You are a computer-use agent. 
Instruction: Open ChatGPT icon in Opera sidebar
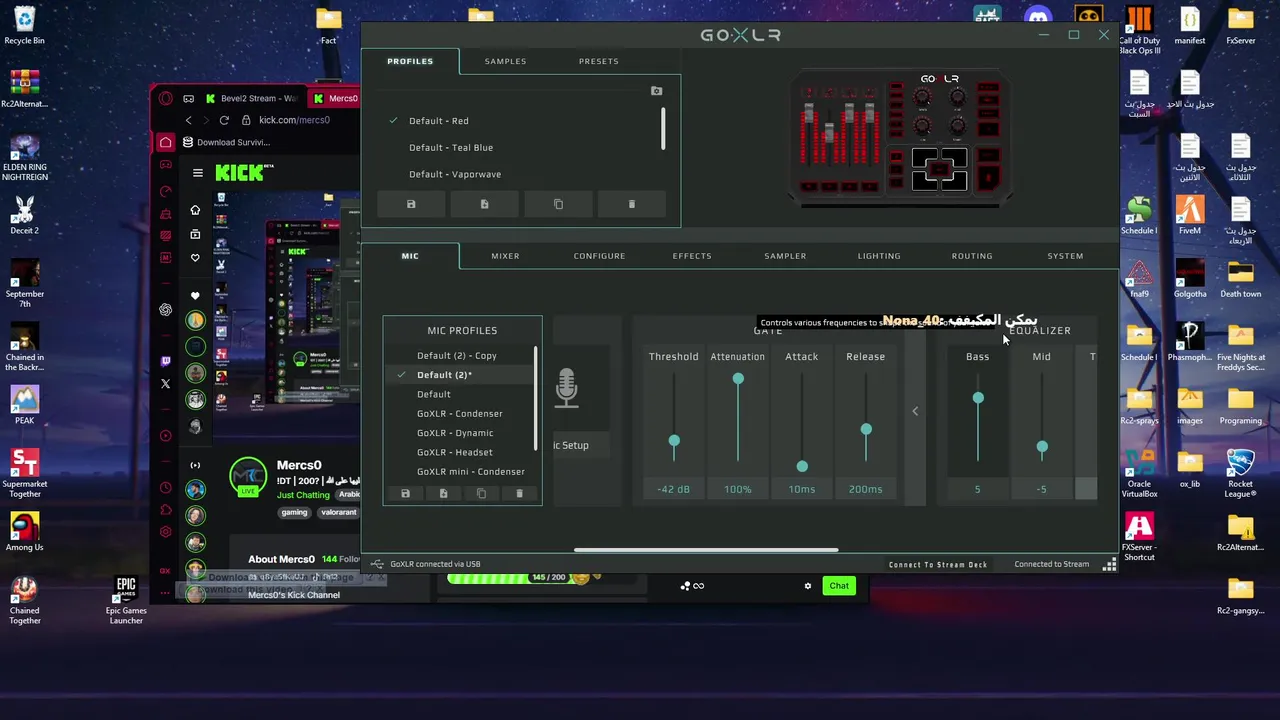[x=166, y=310]
